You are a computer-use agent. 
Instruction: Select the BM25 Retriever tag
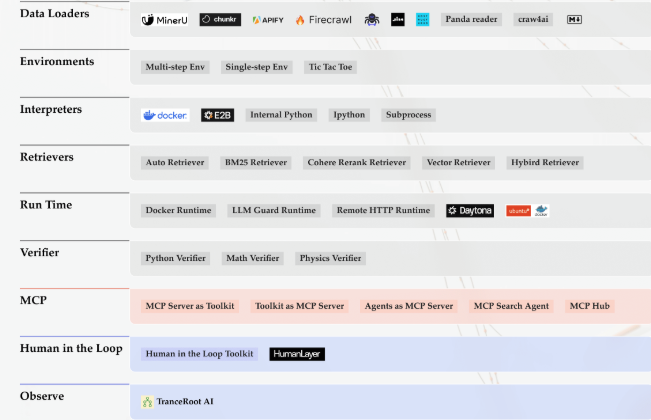[x=256, y=163]
